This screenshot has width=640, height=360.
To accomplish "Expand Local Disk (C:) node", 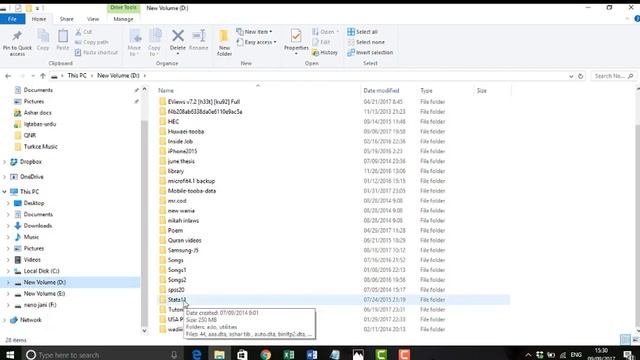I will point(8,271).
